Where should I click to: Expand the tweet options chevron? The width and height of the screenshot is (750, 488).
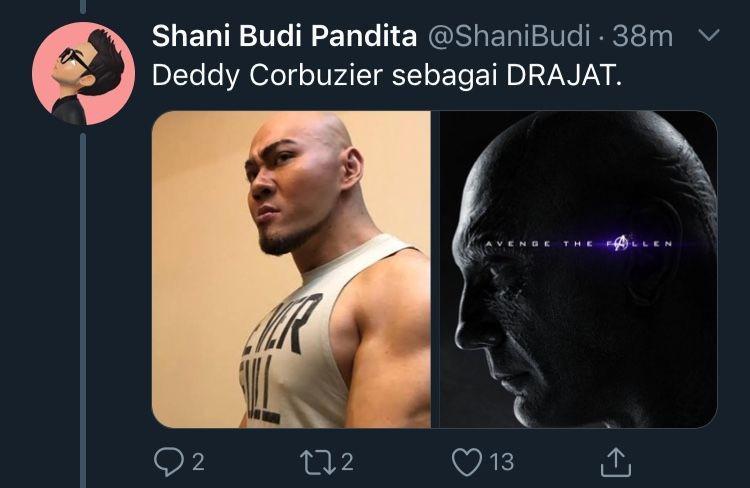point(708,35)
